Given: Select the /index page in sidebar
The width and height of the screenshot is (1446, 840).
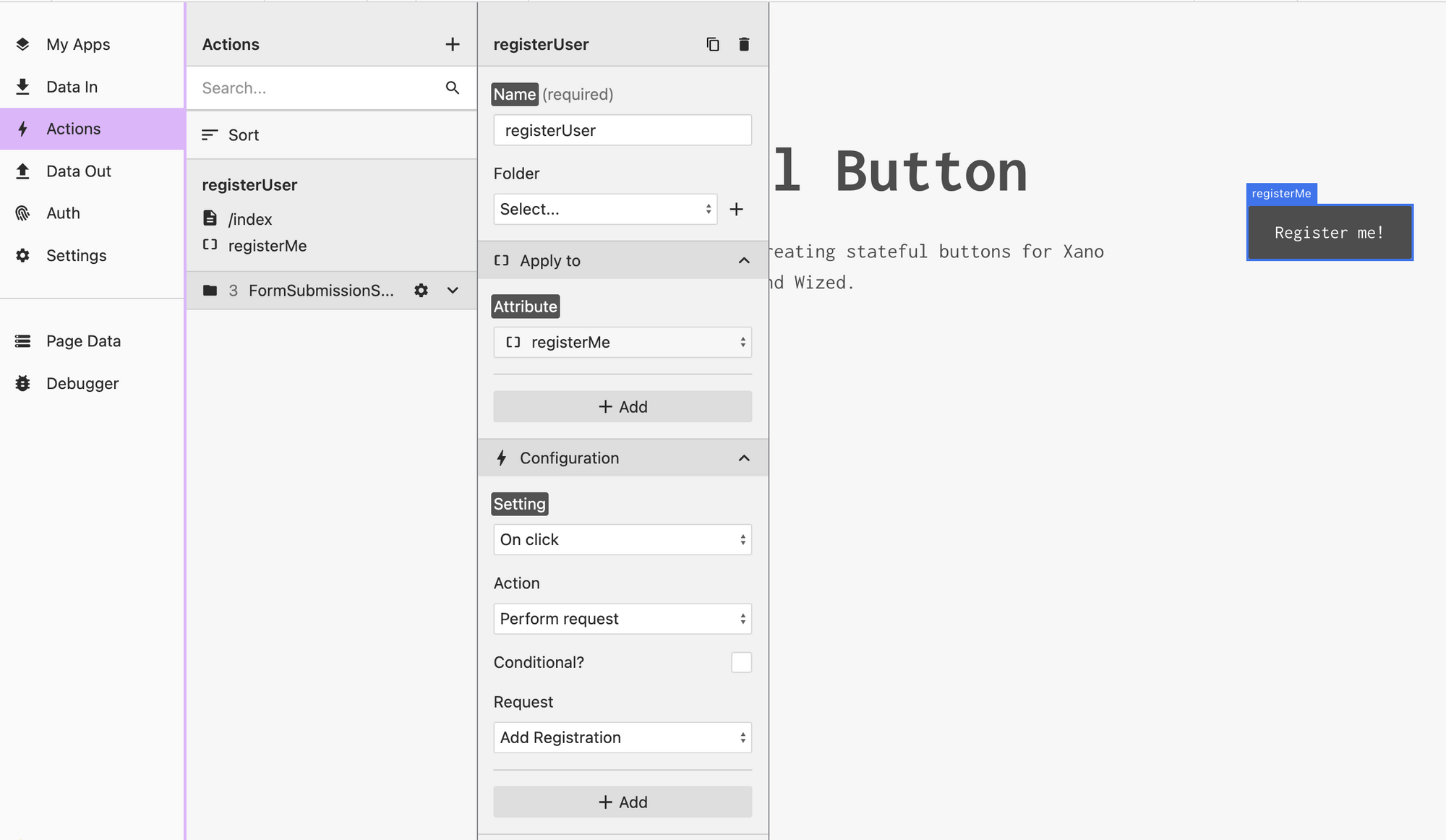Looking at the screenshot, I should 249,218.
